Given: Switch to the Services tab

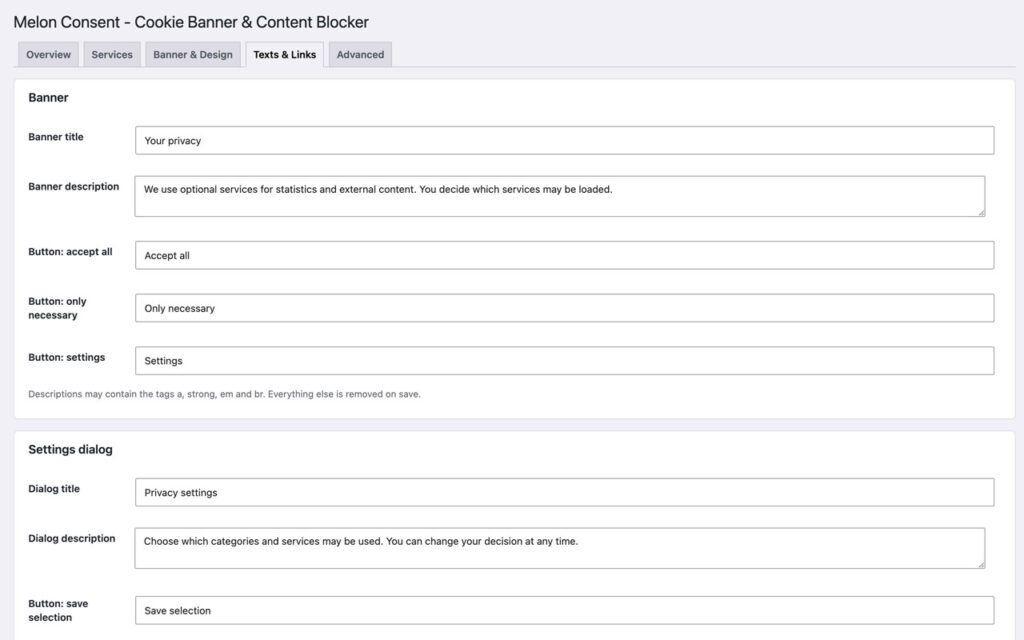Looking at the screenshot, I should (x=112, y=54).
